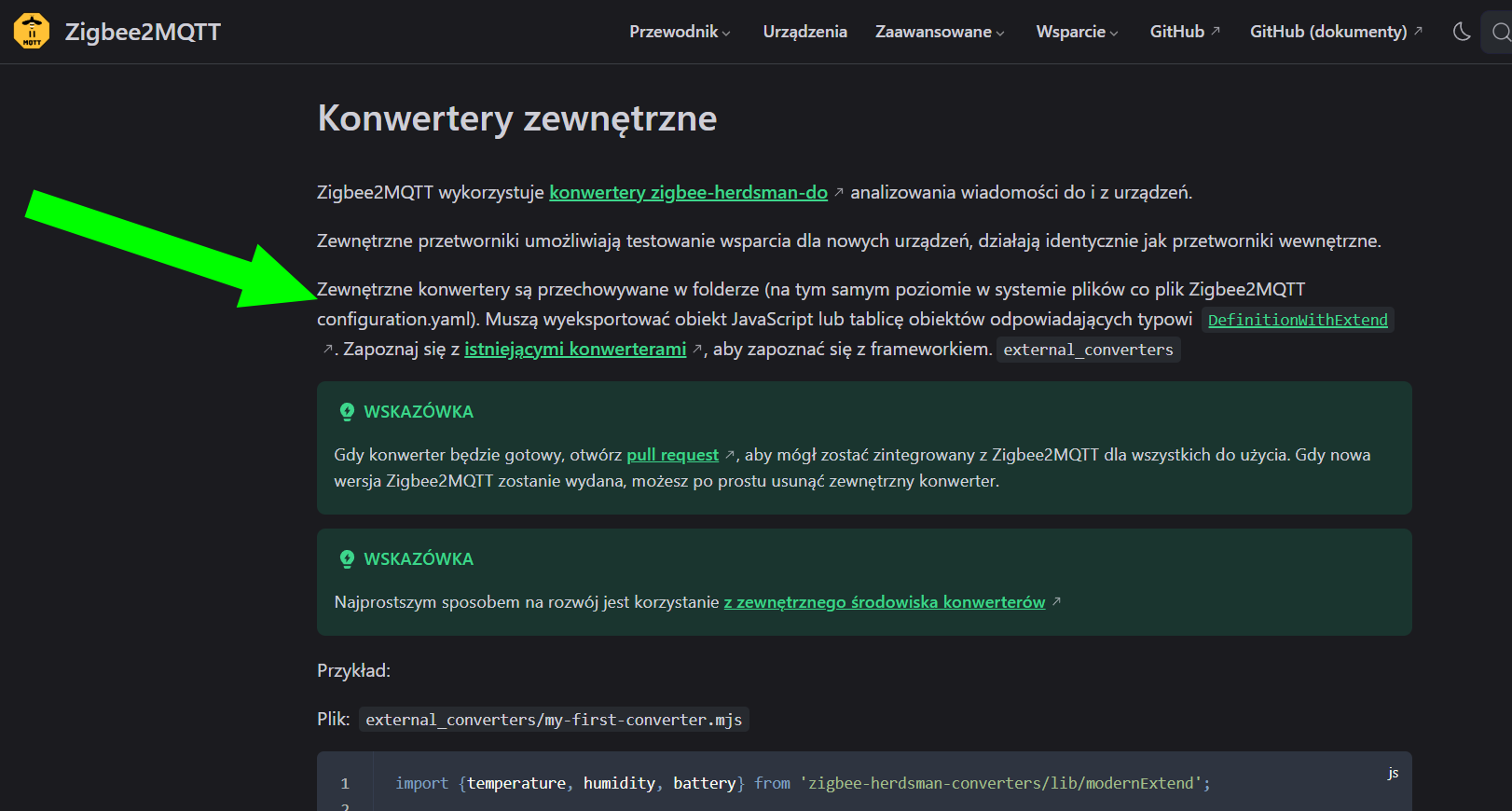This screenshot has height=811, width=1512.
Task: Open z zewnętrznego środowiska konwerterów link
Action: tap(884, 602)
